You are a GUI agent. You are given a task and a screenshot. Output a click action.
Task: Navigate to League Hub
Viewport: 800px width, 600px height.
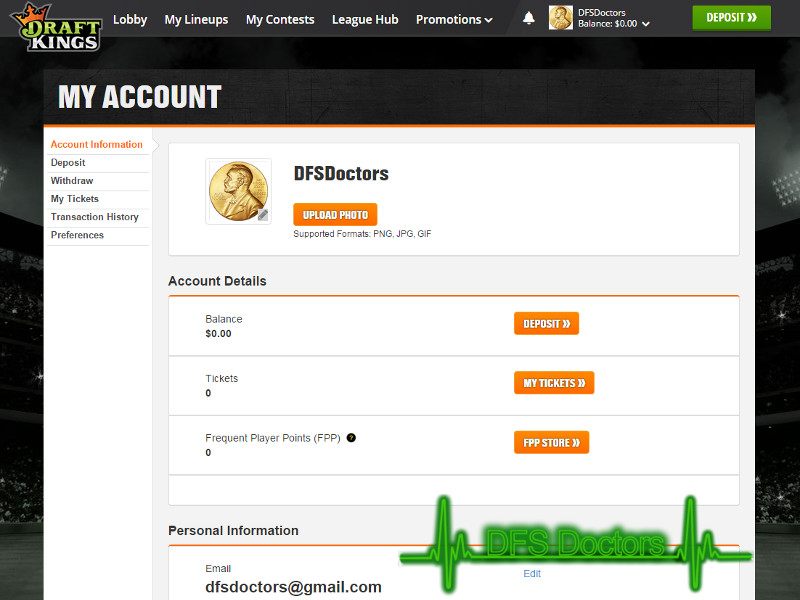365,19
